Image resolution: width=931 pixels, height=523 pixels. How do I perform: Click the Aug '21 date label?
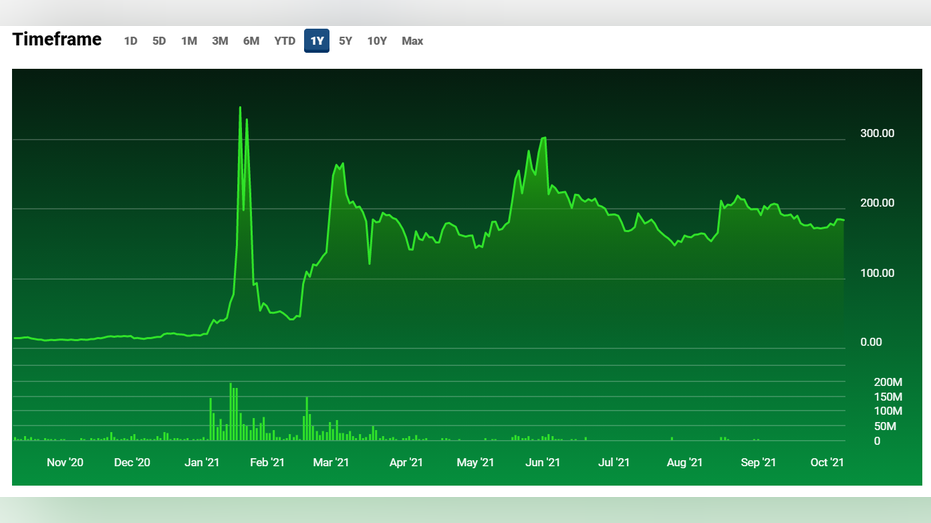pyautogui.click(x=685, y=462)
